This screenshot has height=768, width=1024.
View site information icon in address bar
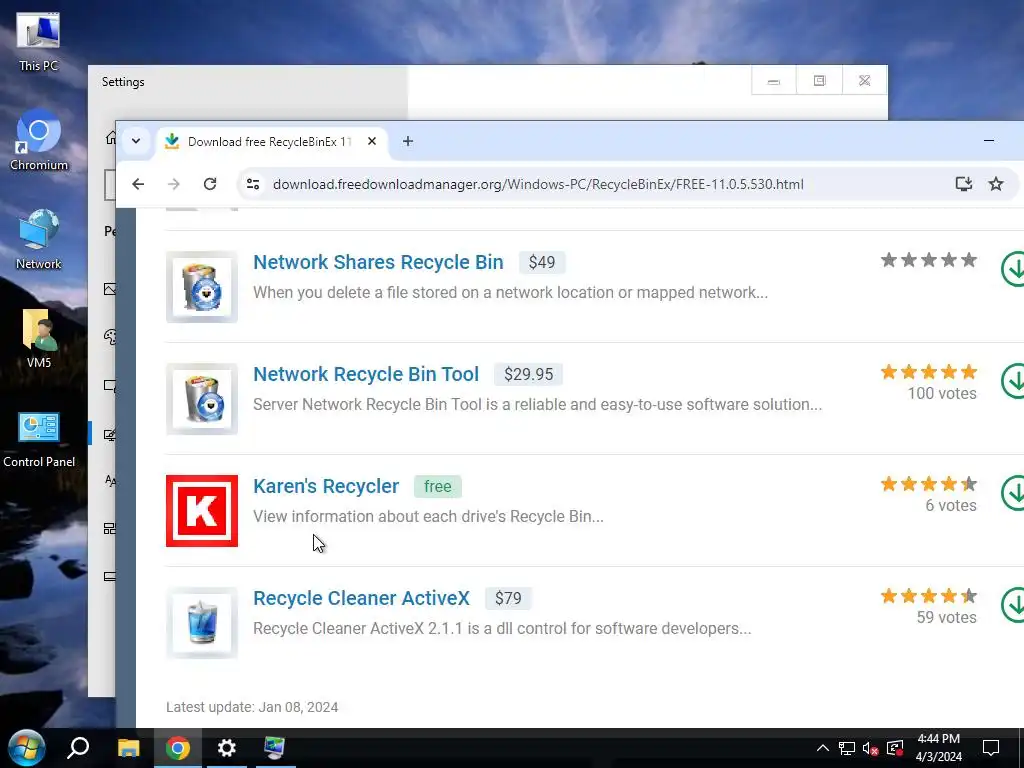(x=253, y=184)
